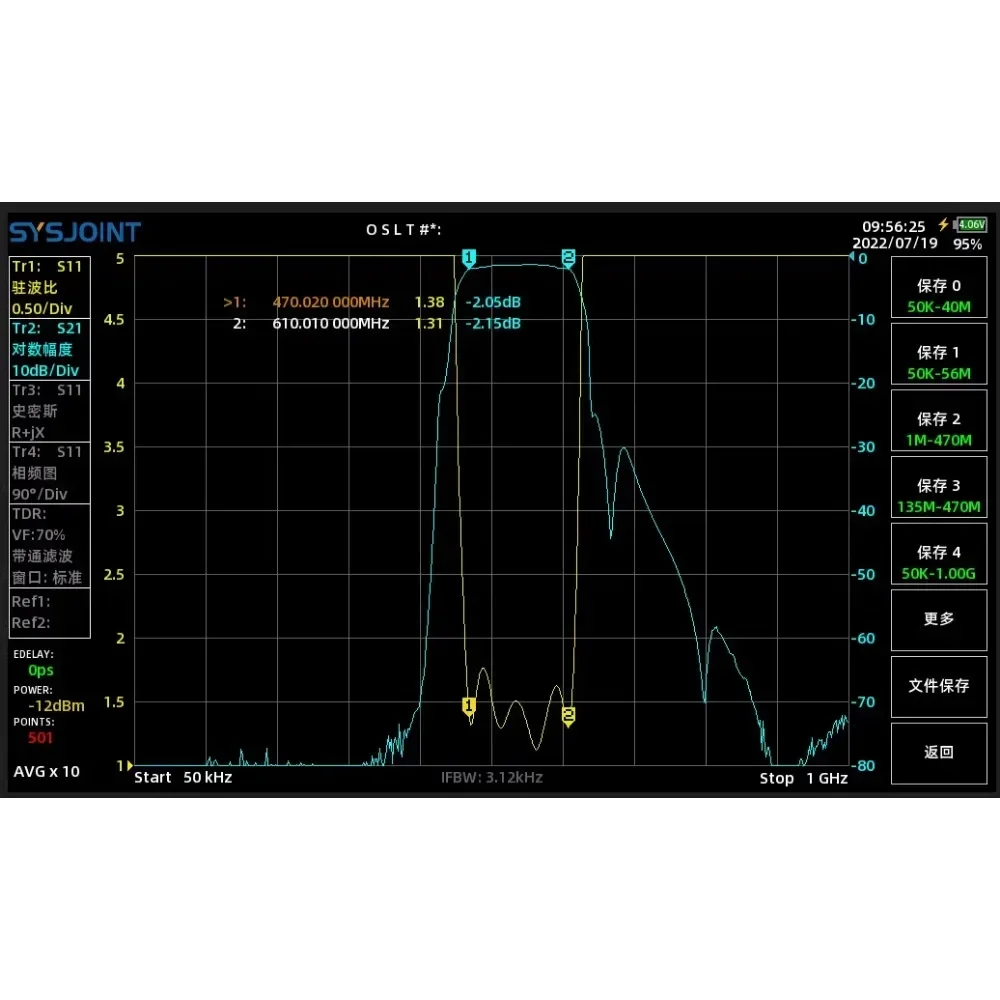1000x1000 pixels.
Task: Tap the 1.38 SWR value for marker 1
Action: 429,302
